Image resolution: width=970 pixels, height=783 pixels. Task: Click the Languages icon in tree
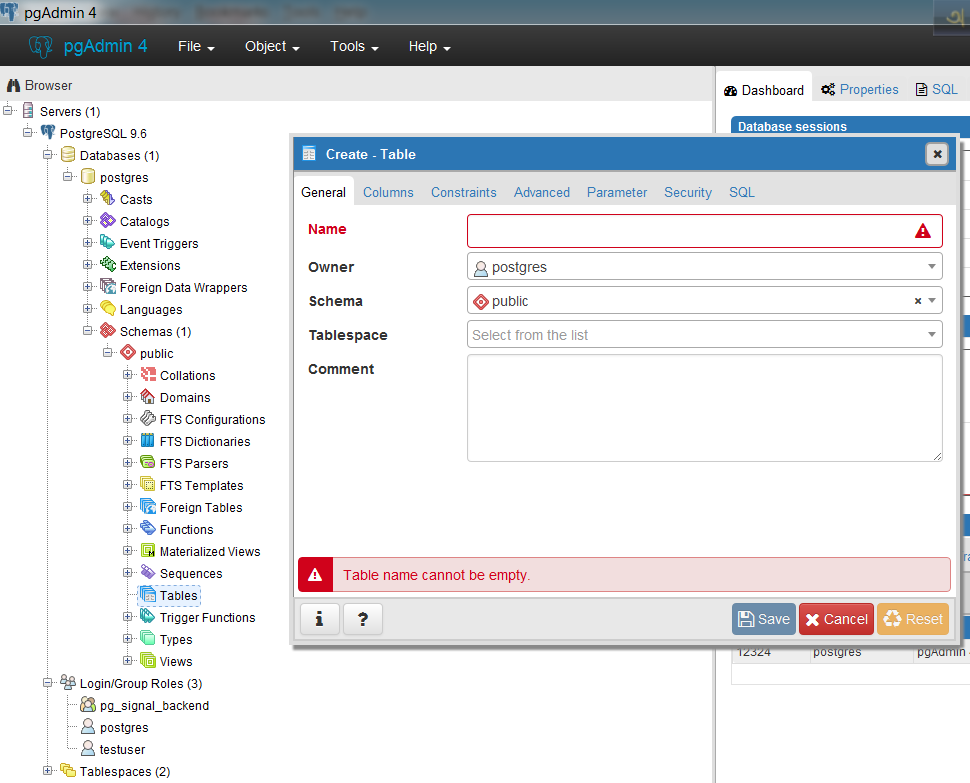click(108, 309)
